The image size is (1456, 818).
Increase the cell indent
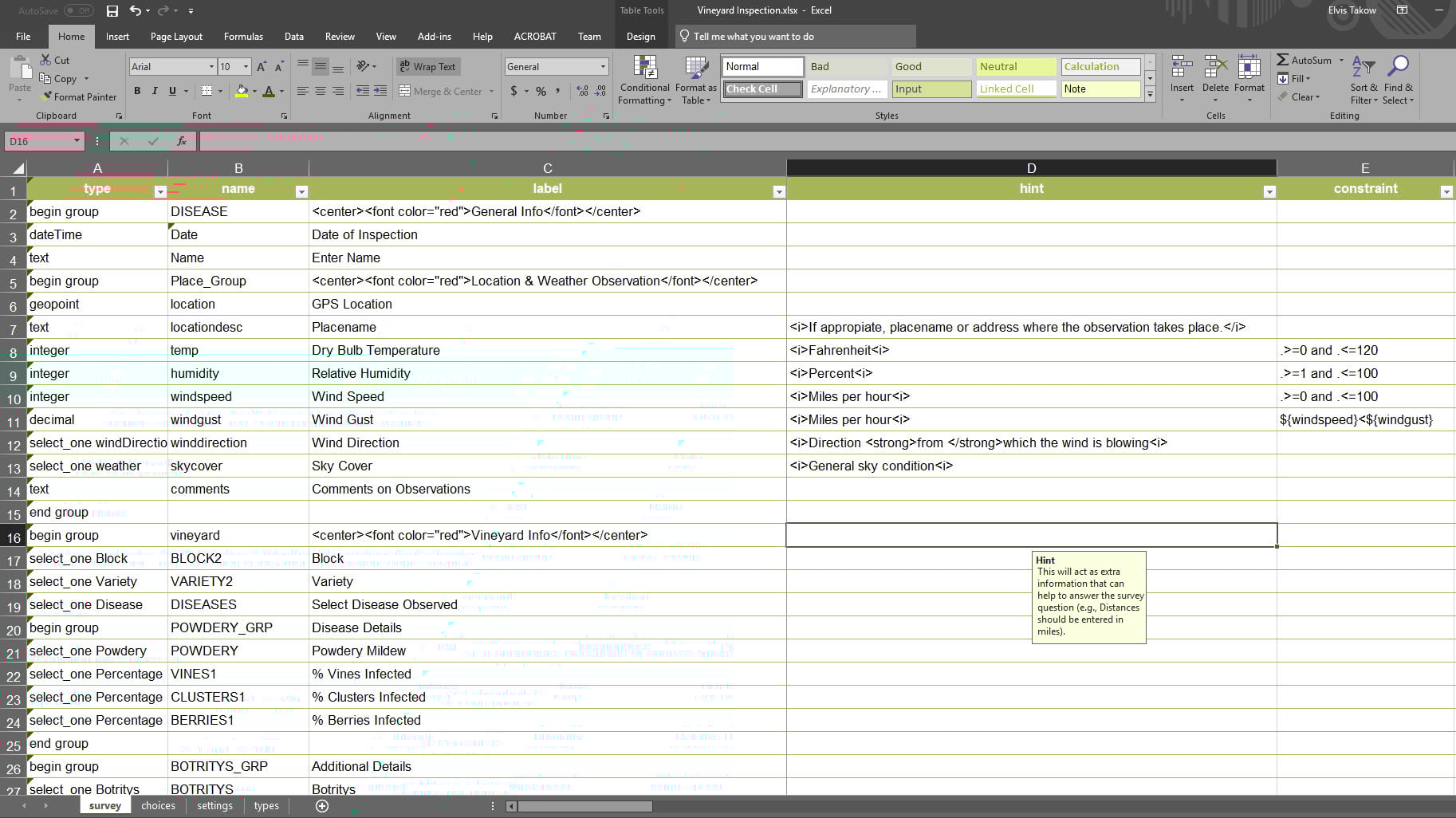[380, 91]
